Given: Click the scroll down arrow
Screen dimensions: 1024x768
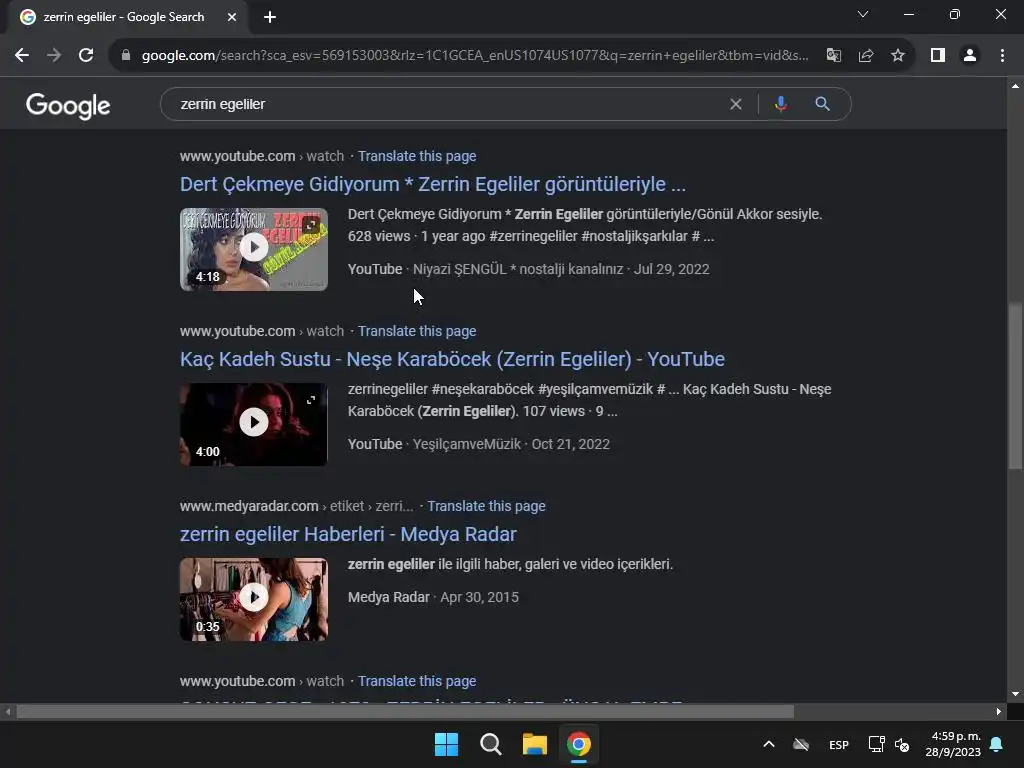Looking at the screenshot, I should pyautogui.click(x=1015, y=694).
